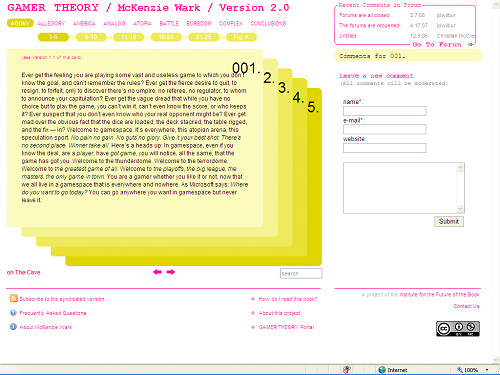Select cards 1-5 pill
Image resolution: width=500 pixels, height=375 pixels.
[x=53, y=37]
